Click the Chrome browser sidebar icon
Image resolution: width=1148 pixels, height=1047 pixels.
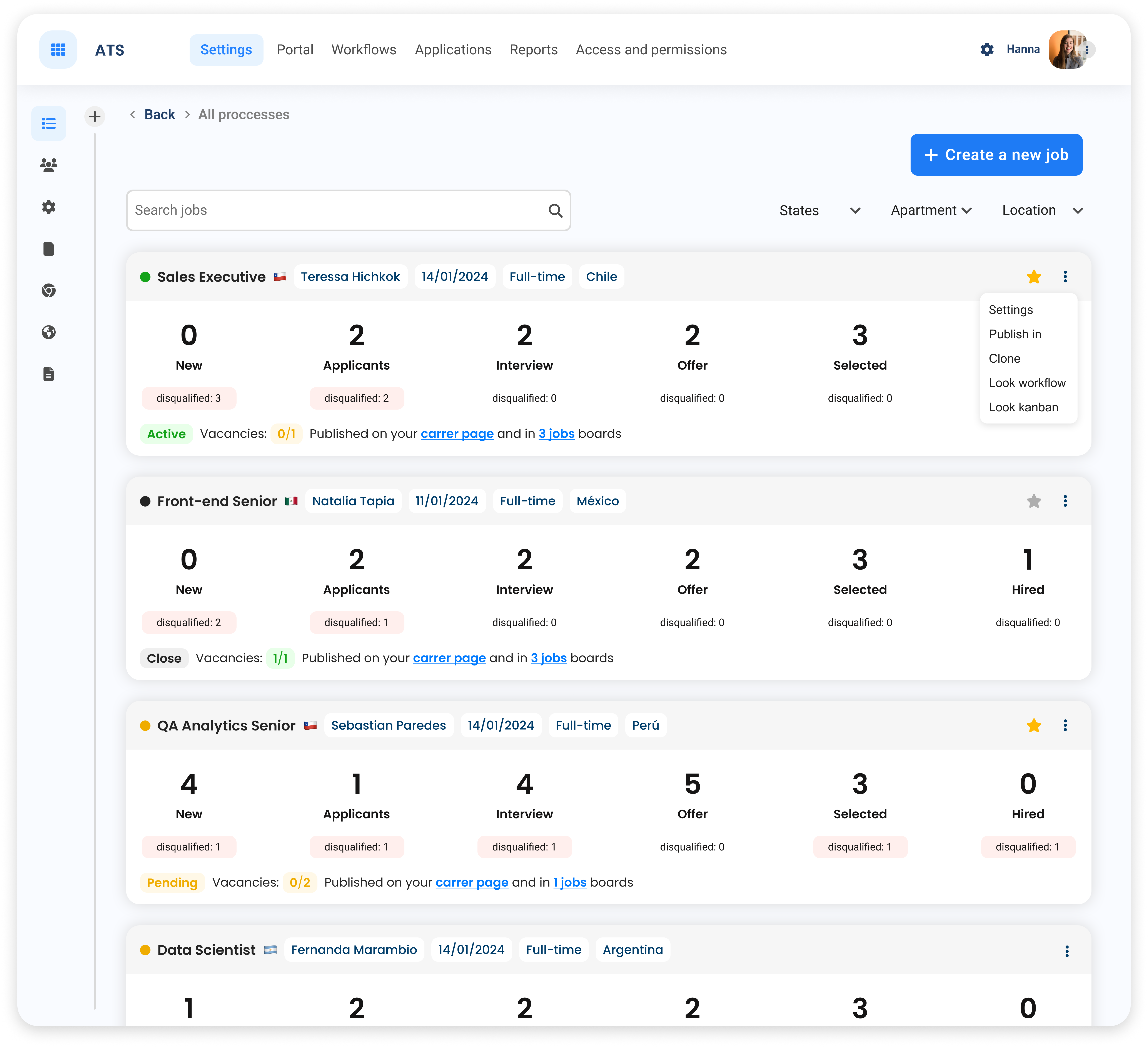(49, 290)
